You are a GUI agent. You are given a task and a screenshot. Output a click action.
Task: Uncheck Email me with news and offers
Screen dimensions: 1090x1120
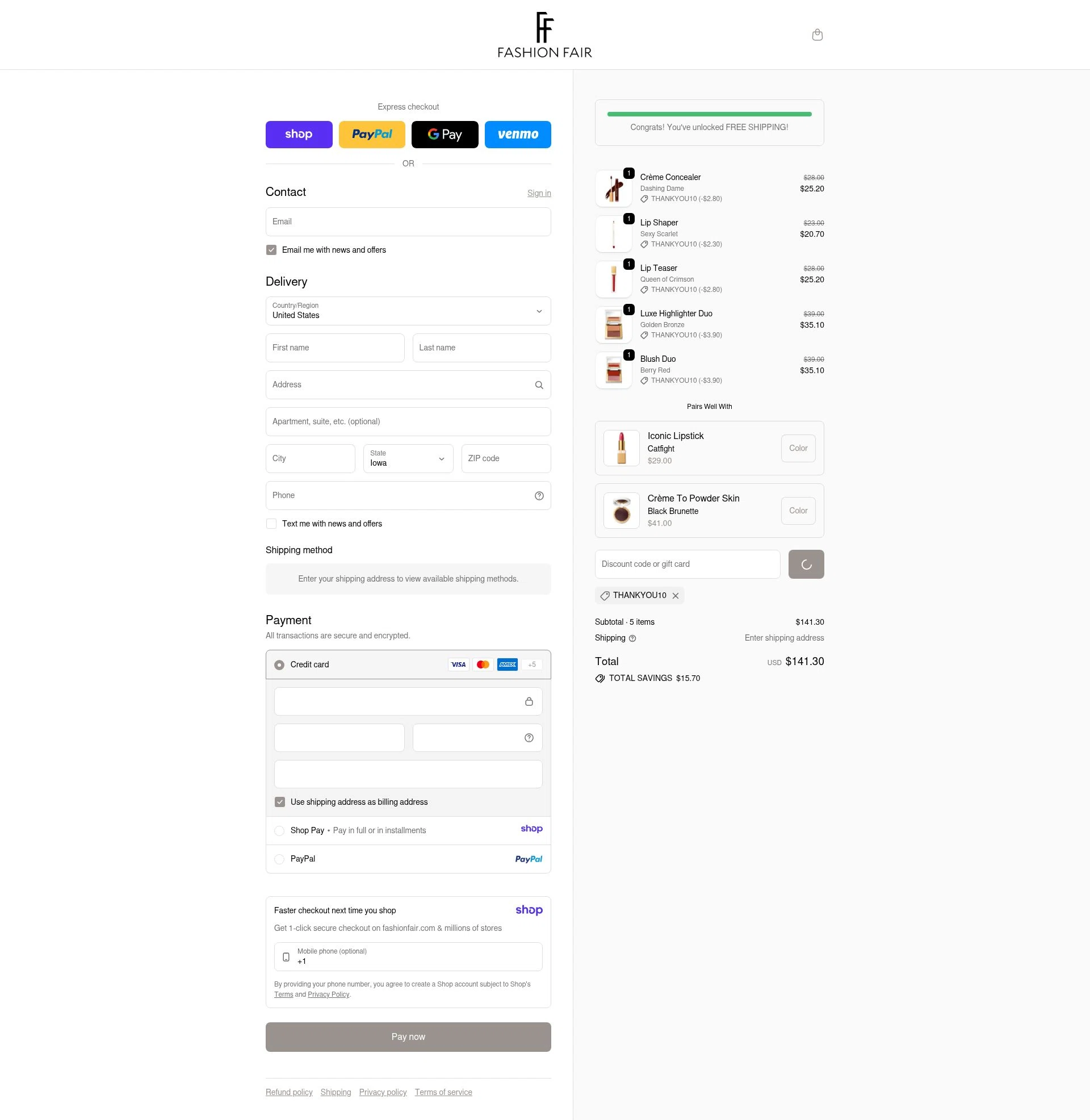[271, 250]
